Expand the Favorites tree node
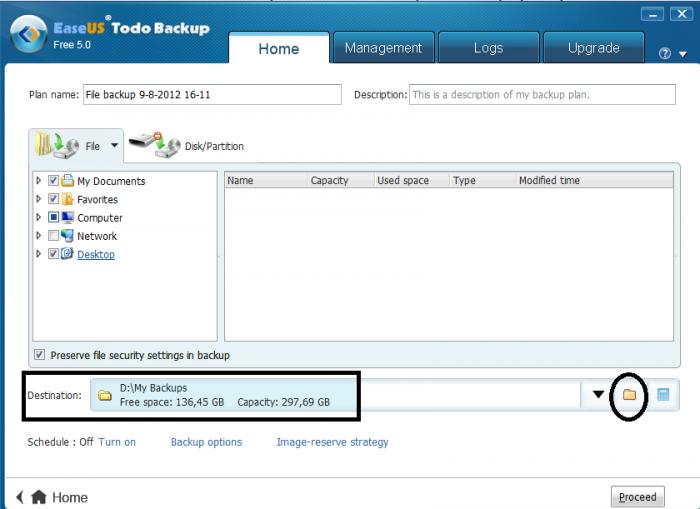The height and width of the screenshot is (509, 700). coord(39,199)
